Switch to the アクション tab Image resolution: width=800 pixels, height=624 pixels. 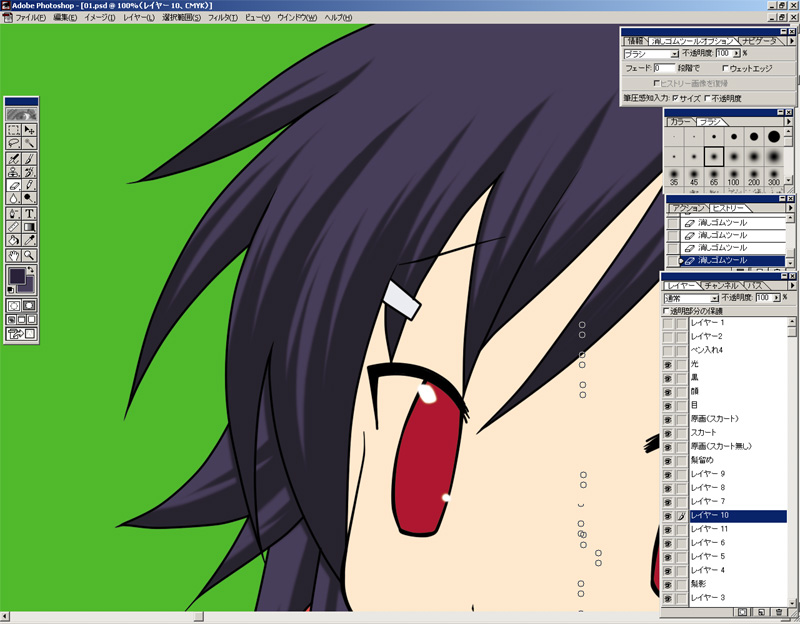[x=687, y=208]
